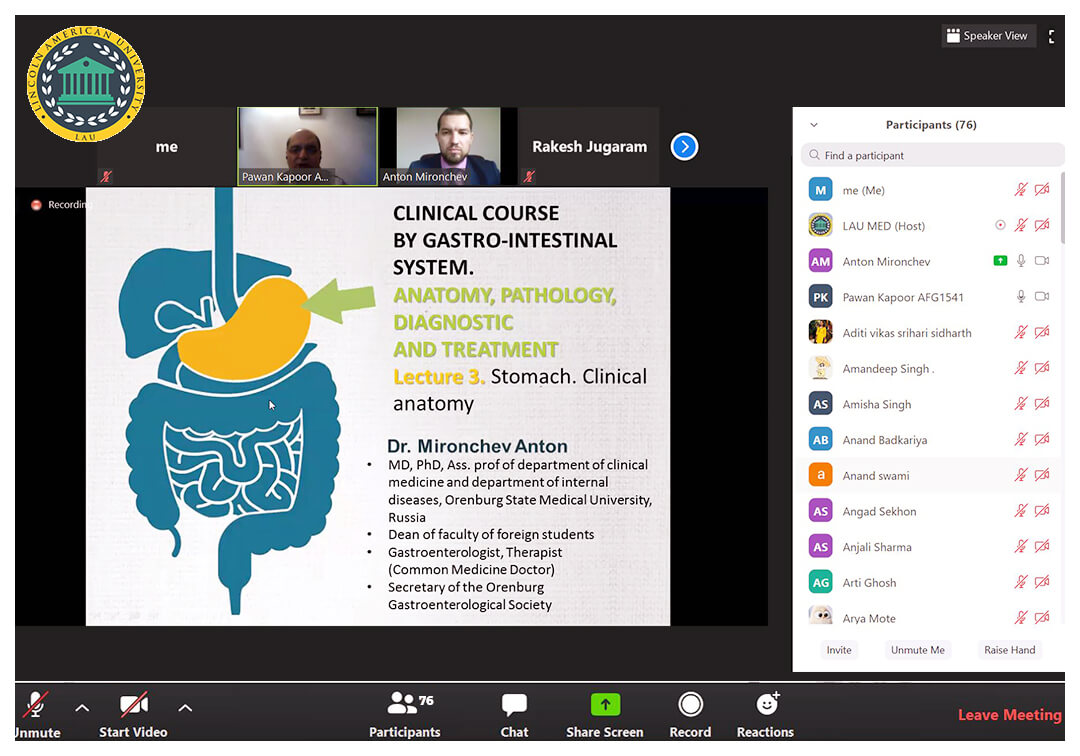
Task: Open video options caret next to Start Video
Action: pyautogui.click(x=185, y=708)
